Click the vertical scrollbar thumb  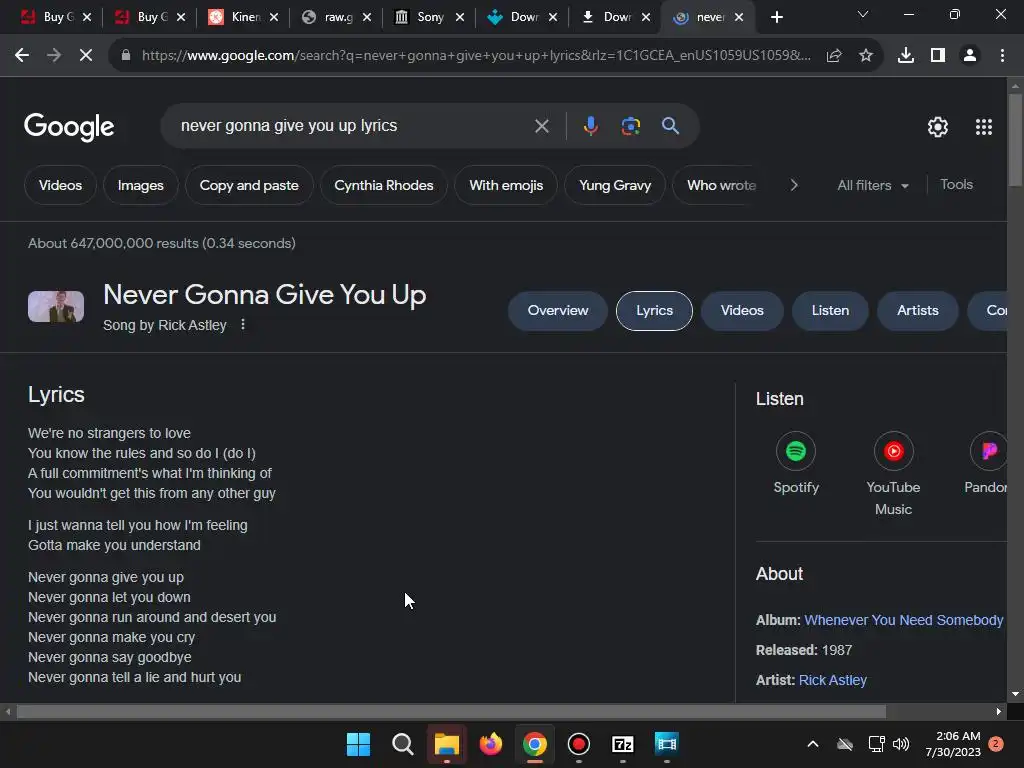coord(1015,140)
